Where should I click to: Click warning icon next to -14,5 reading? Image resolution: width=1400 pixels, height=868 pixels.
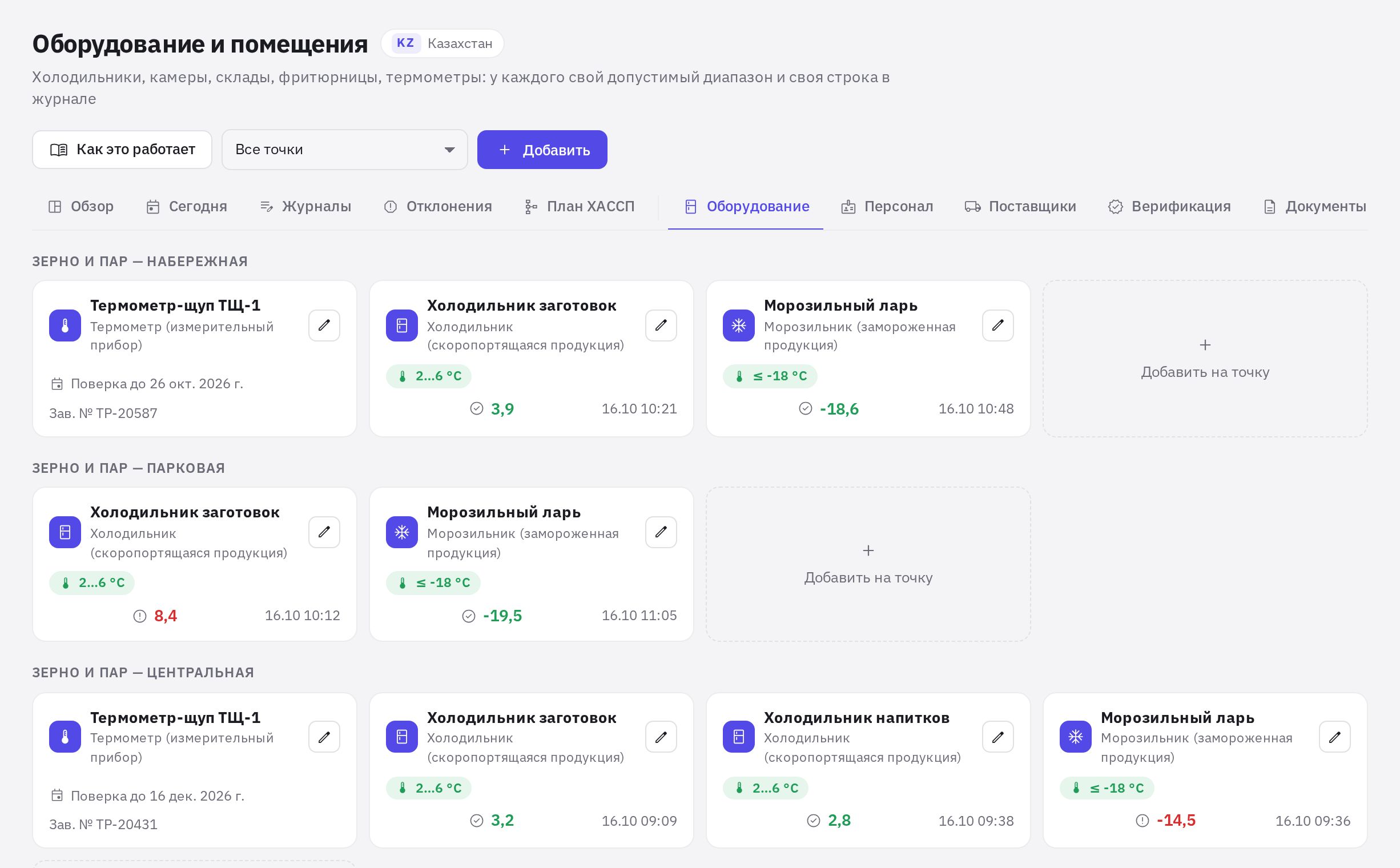(x=1142, y=821)
